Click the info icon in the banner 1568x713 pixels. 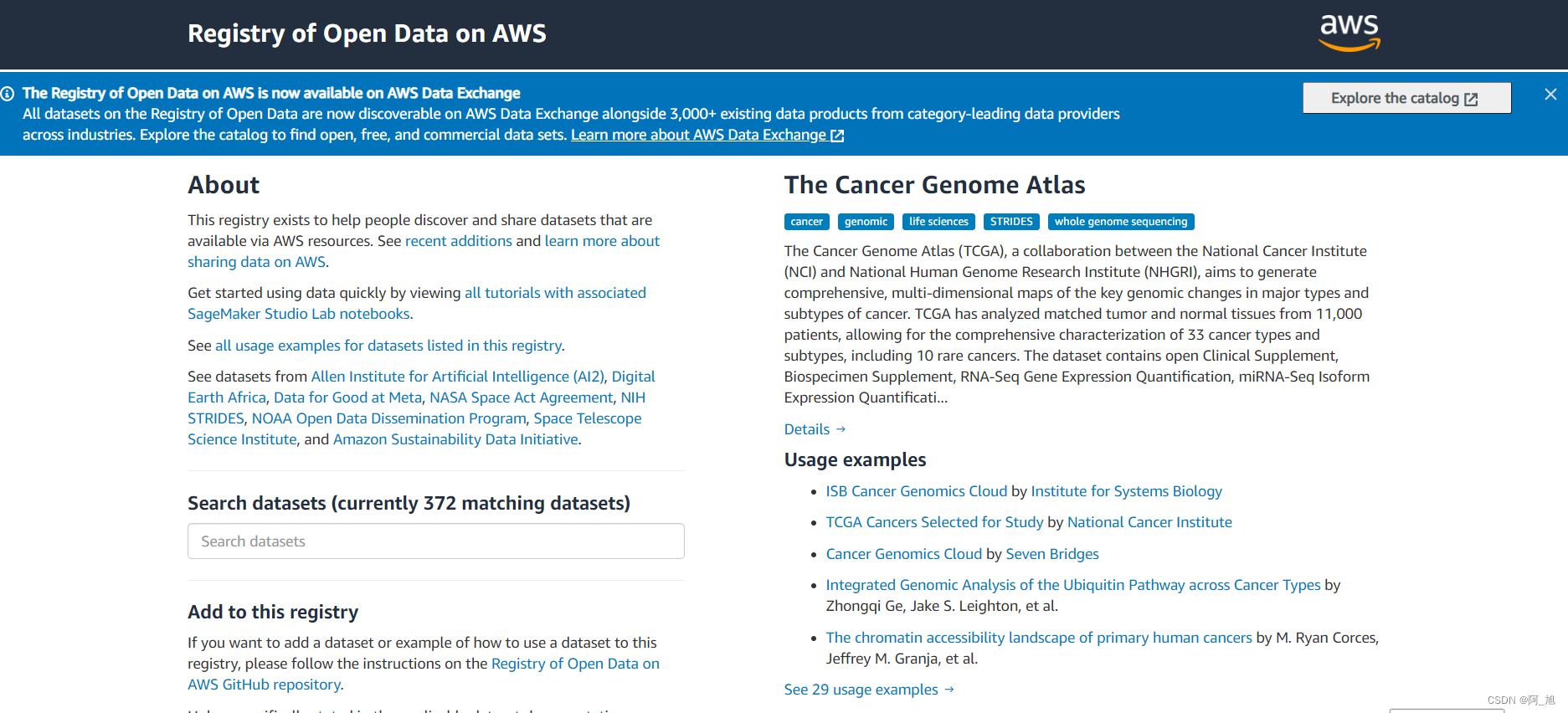point(8,94)
